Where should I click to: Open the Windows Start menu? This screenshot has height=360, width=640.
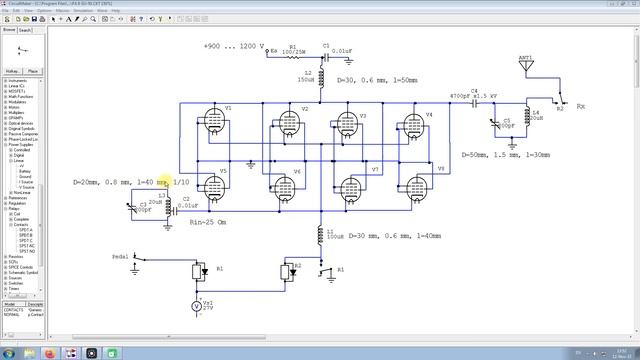(x=9, y=353)
